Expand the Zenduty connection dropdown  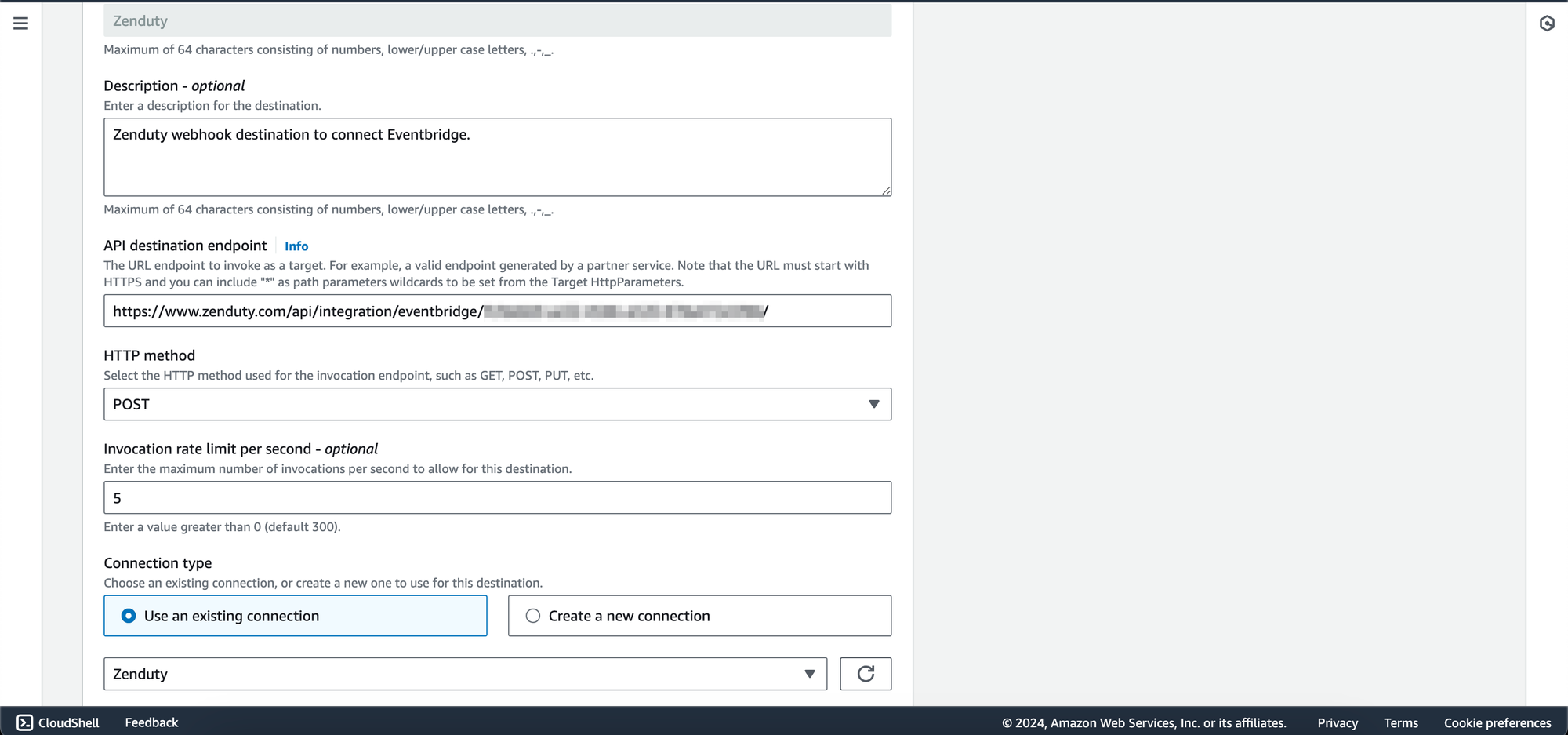coord(465,674)
